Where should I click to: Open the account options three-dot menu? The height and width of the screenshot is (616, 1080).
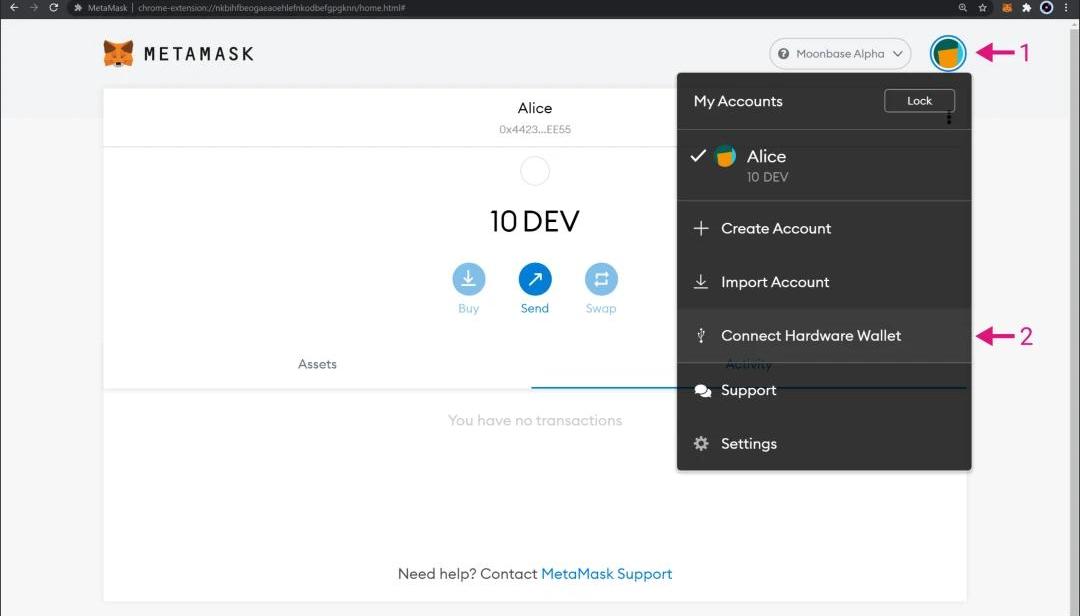coord(948,118)
